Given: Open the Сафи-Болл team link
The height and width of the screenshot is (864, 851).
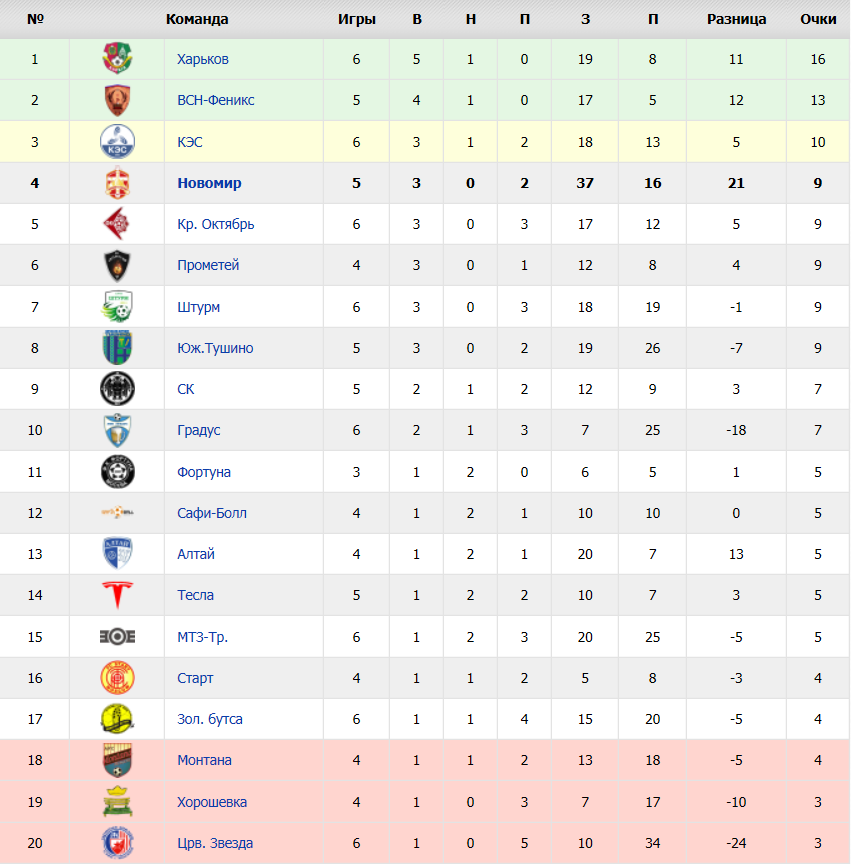Looking at the screenshot, I should point(212,513).
